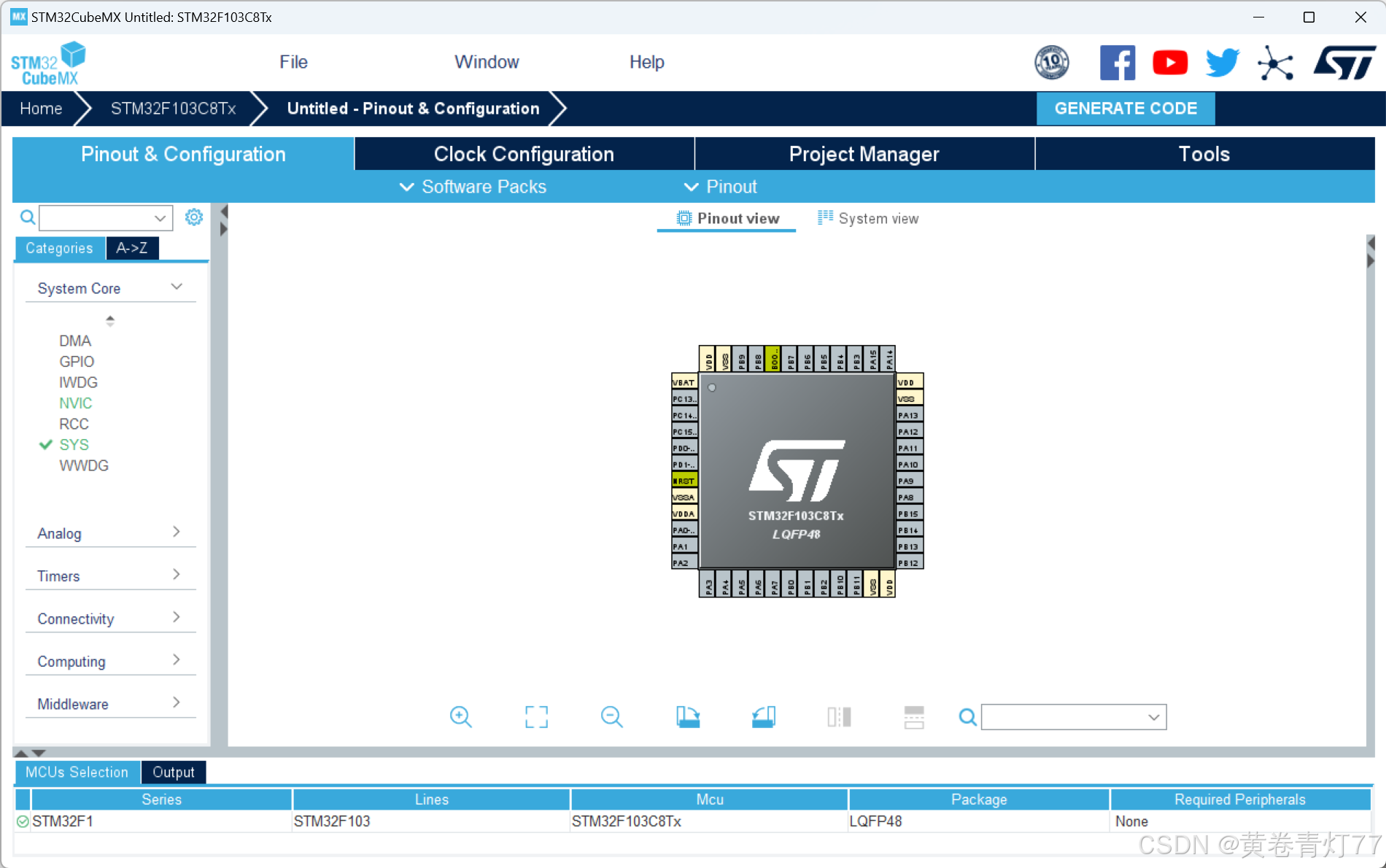Open NVIC configuration
This screenshot has width=1386, height=868.
point(75,403)
